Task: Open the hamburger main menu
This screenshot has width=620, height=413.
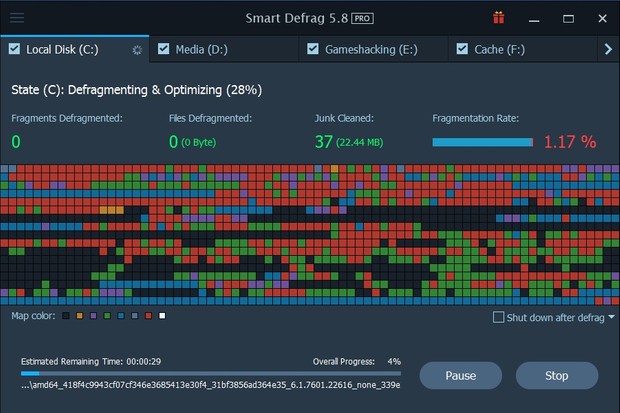Action: coord(17,18)
